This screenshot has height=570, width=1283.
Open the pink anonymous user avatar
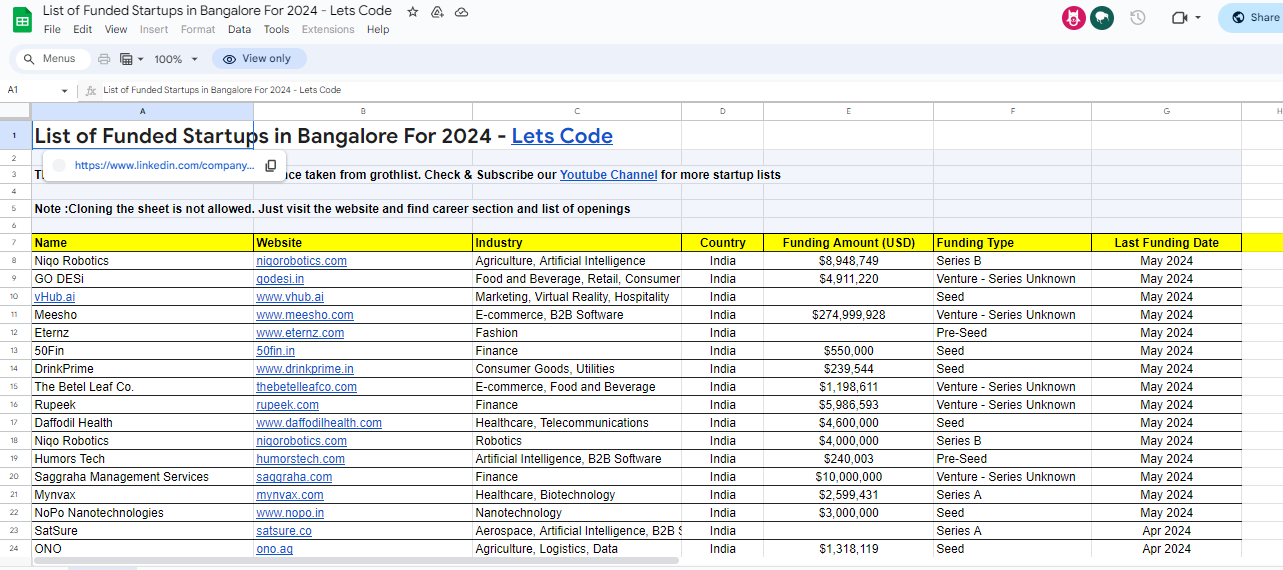pyautogui.click(x=1074, y=17)
